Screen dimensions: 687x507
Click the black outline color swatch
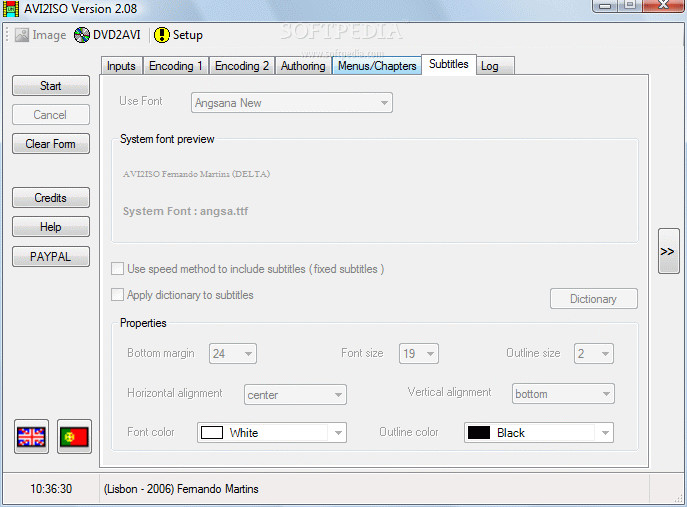click(479, 433)
